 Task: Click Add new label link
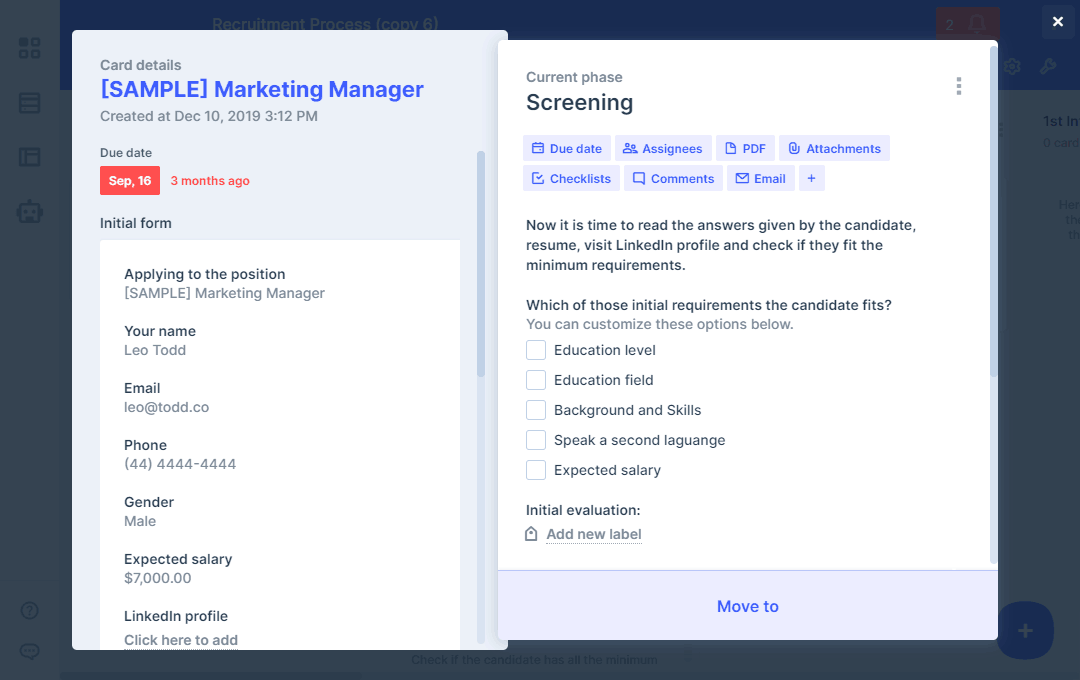[x=593, y=534]
